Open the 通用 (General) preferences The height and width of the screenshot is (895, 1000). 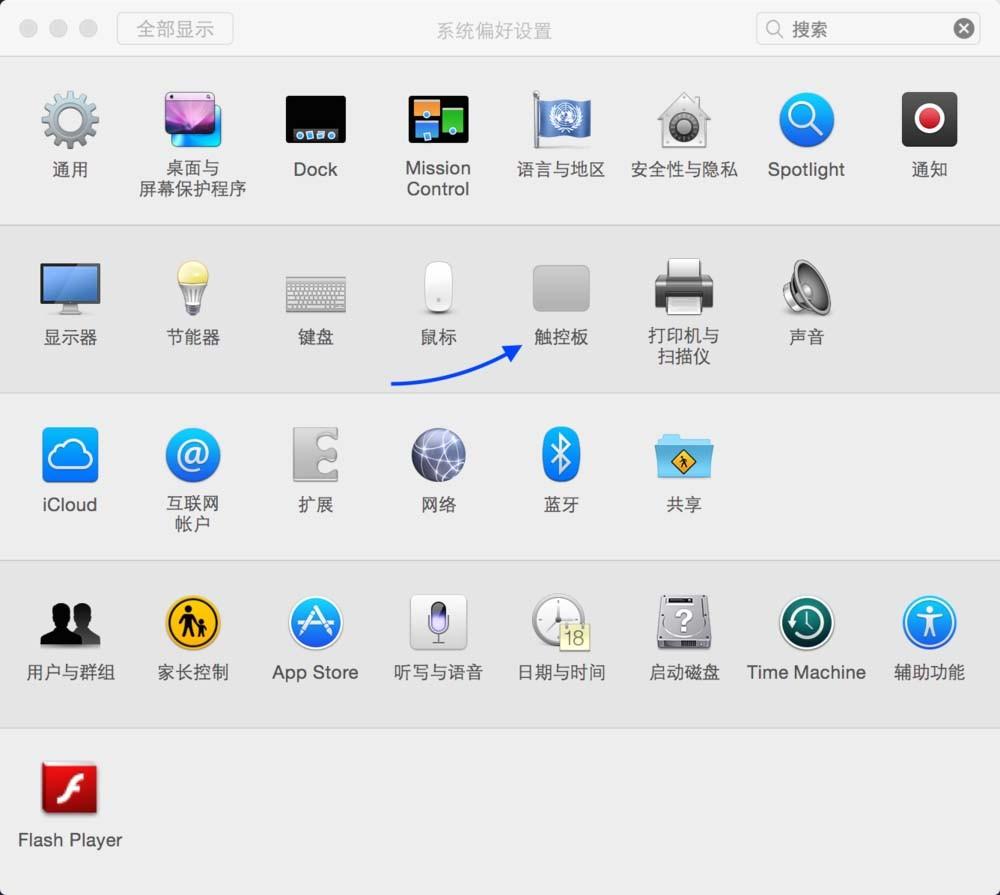click(x=69, y=120)
